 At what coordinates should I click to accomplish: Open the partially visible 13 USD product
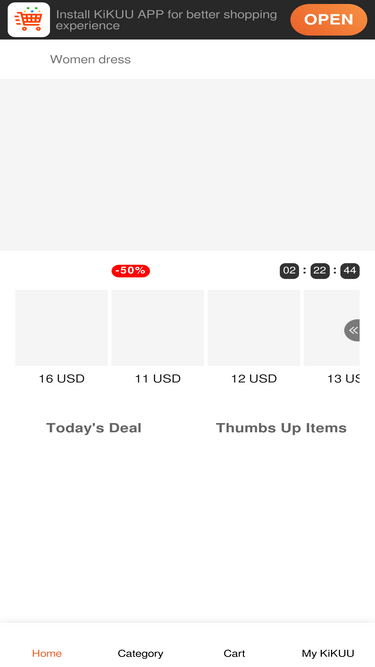point(332,328)
